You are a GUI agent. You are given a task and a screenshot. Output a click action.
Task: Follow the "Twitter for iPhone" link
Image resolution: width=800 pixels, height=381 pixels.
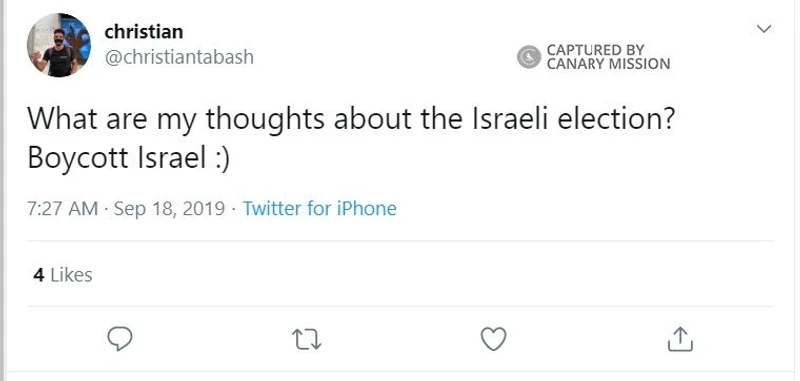(319, 208)
